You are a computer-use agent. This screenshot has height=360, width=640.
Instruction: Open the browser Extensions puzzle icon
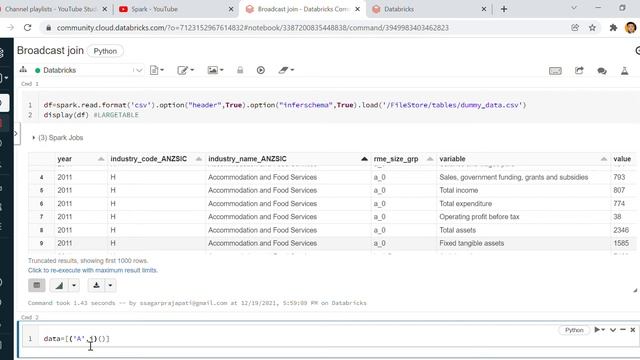tap(613, 28)
